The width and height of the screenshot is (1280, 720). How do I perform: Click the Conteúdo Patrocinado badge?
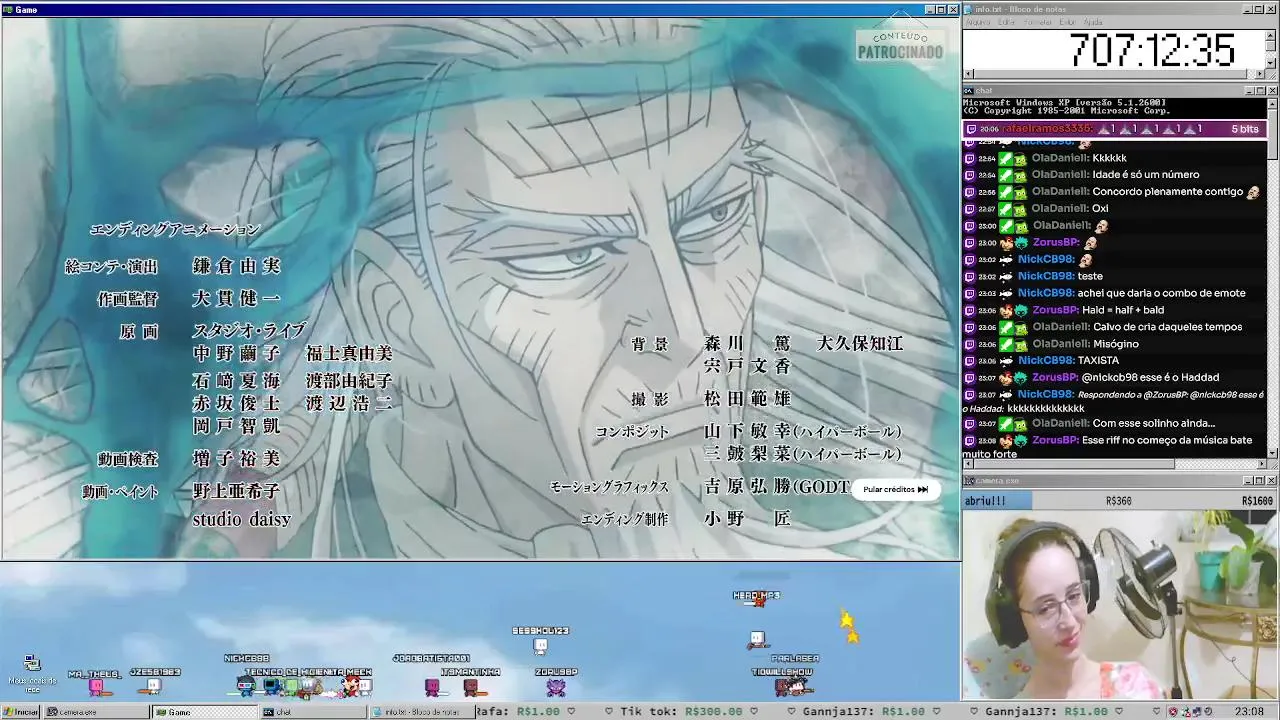[x=900, y=45]
